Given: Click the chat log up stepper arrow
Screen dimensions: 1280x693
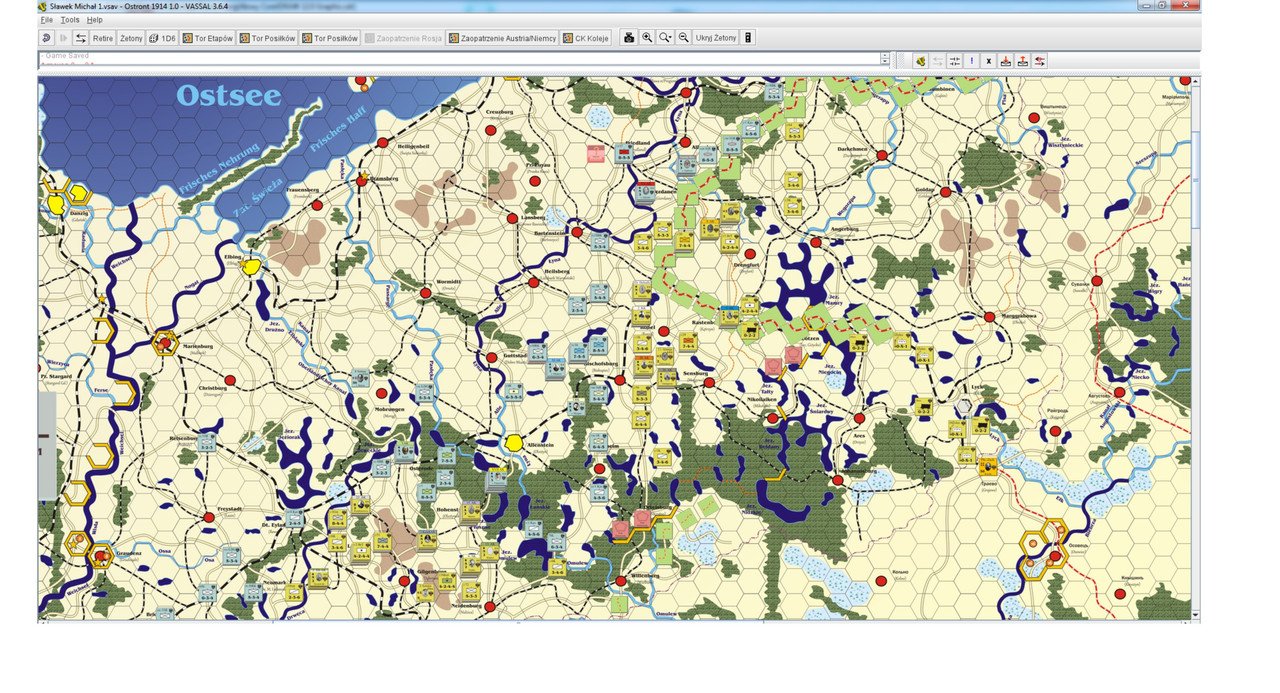Looking at the screenshot, I should pos(885,56).
